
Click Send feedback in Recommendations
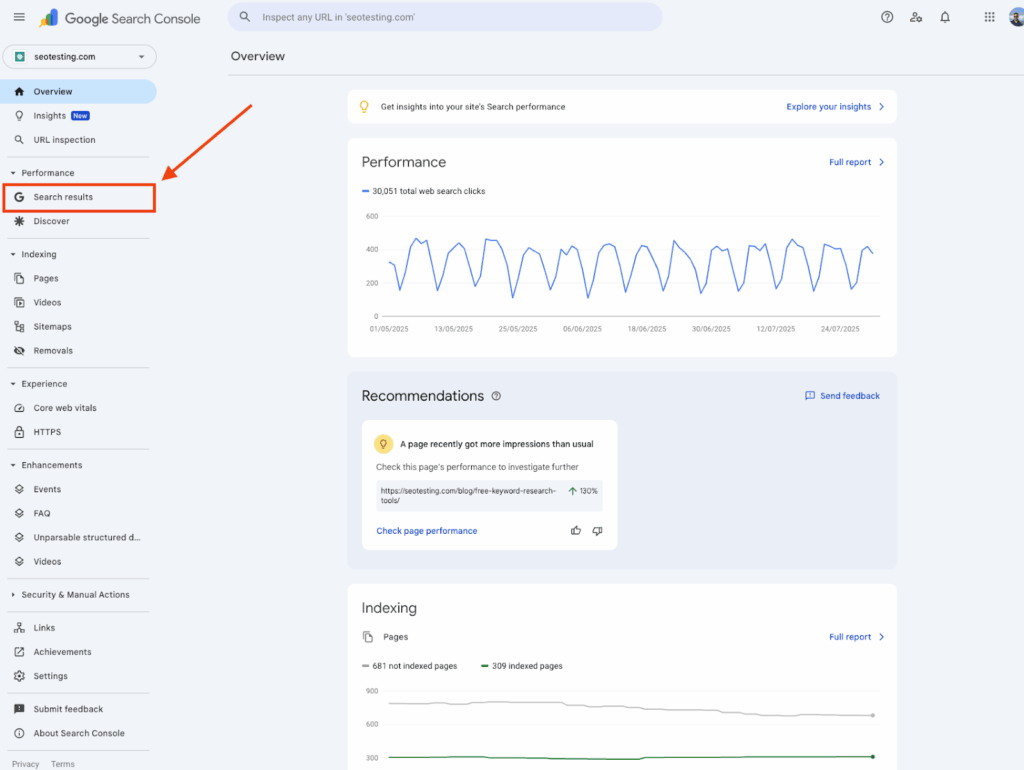point(842,396)
